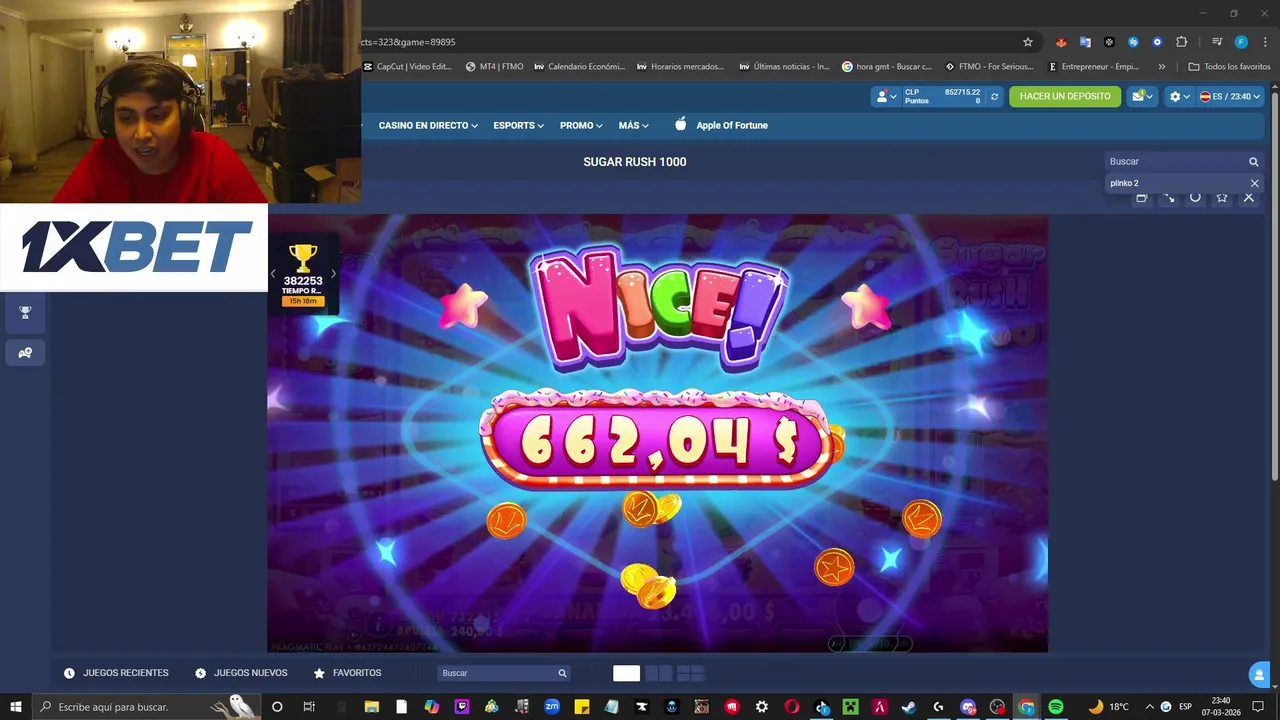Screen dimensions: 1280x720
Task: Open the Chrome extensions puzzle menu
Action: [1181, 42]
